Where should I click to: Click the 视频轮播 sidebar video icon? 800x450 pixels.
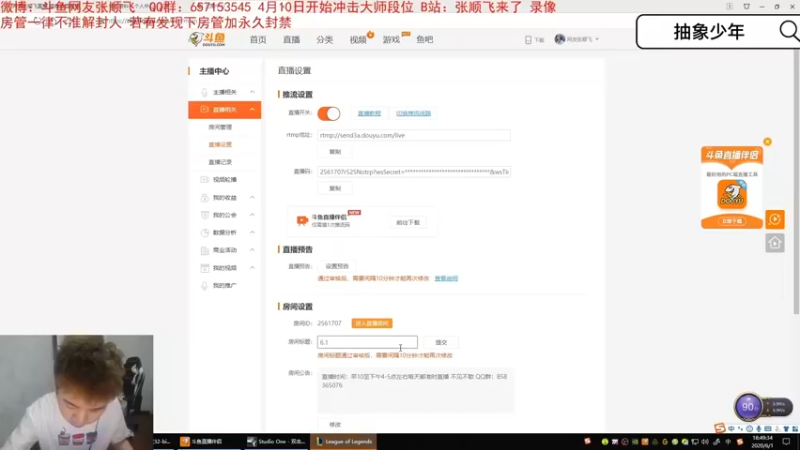tap(205, 180)
